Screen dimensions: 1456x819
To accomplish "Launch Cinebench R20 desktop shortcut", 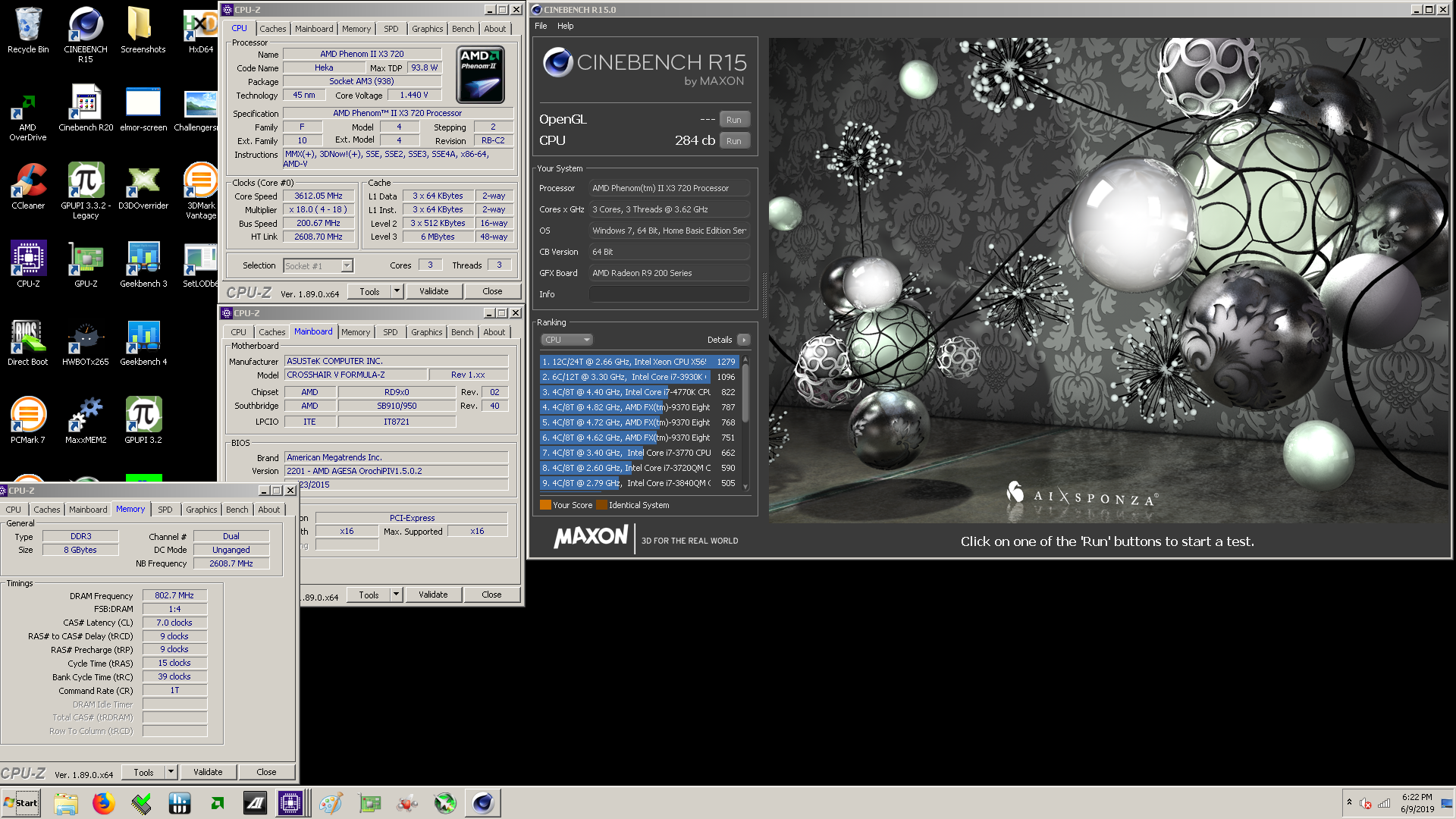I will (x=86, y=108).
